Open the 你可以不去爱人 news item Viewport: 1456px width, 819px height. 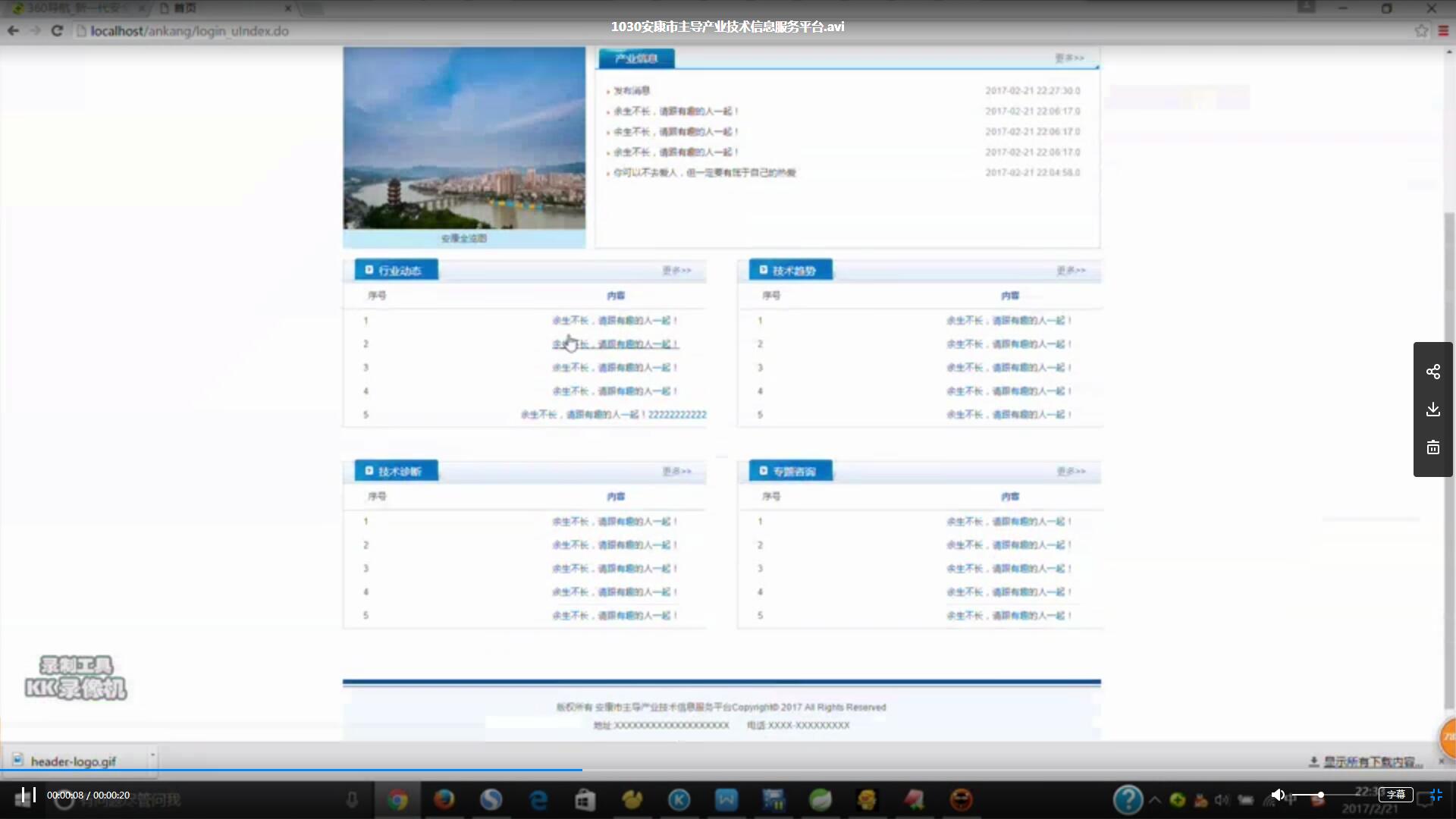point(704,173)
